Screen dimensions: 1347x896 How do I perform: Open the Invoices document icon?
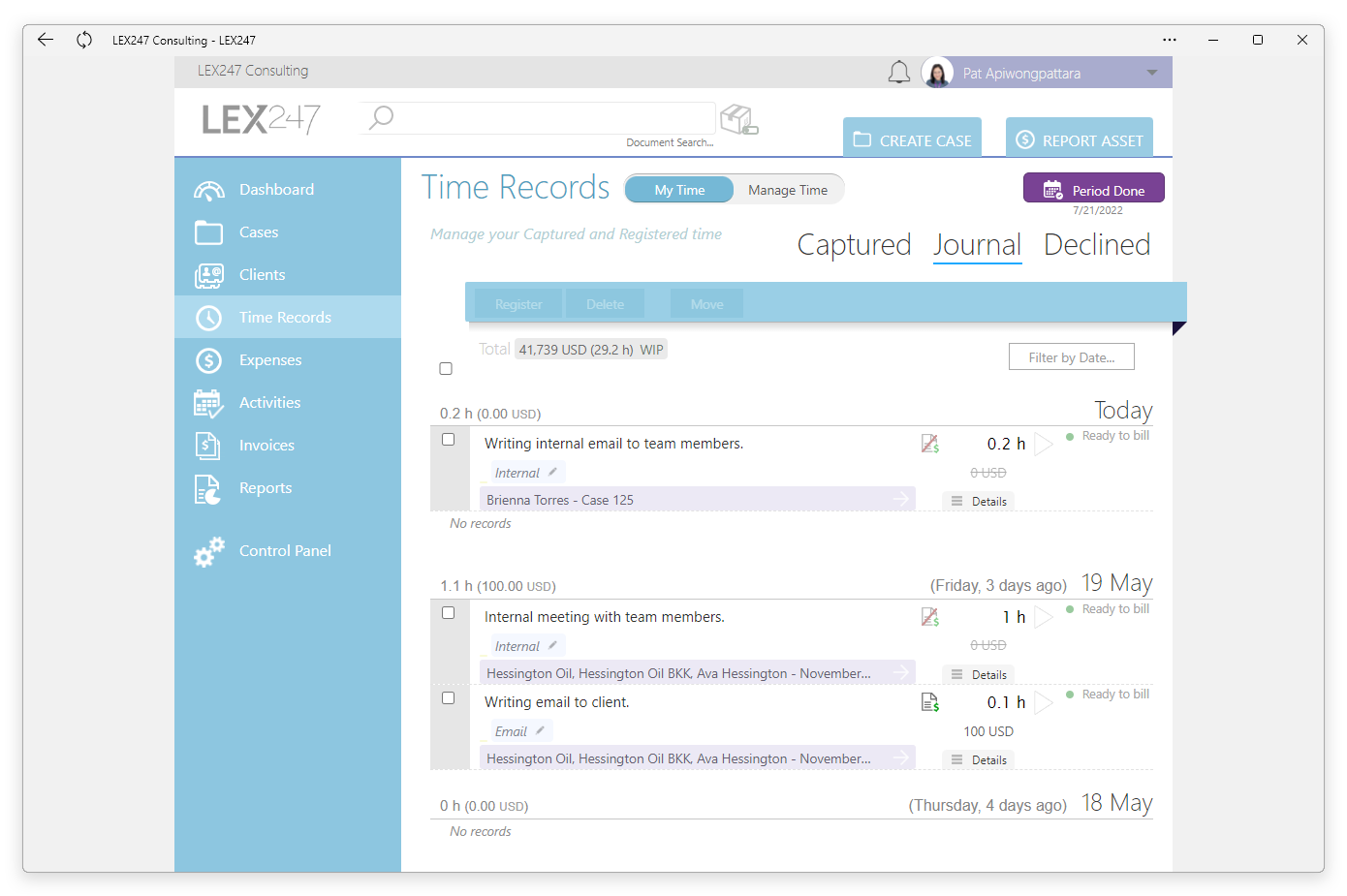tap(208, 446)
